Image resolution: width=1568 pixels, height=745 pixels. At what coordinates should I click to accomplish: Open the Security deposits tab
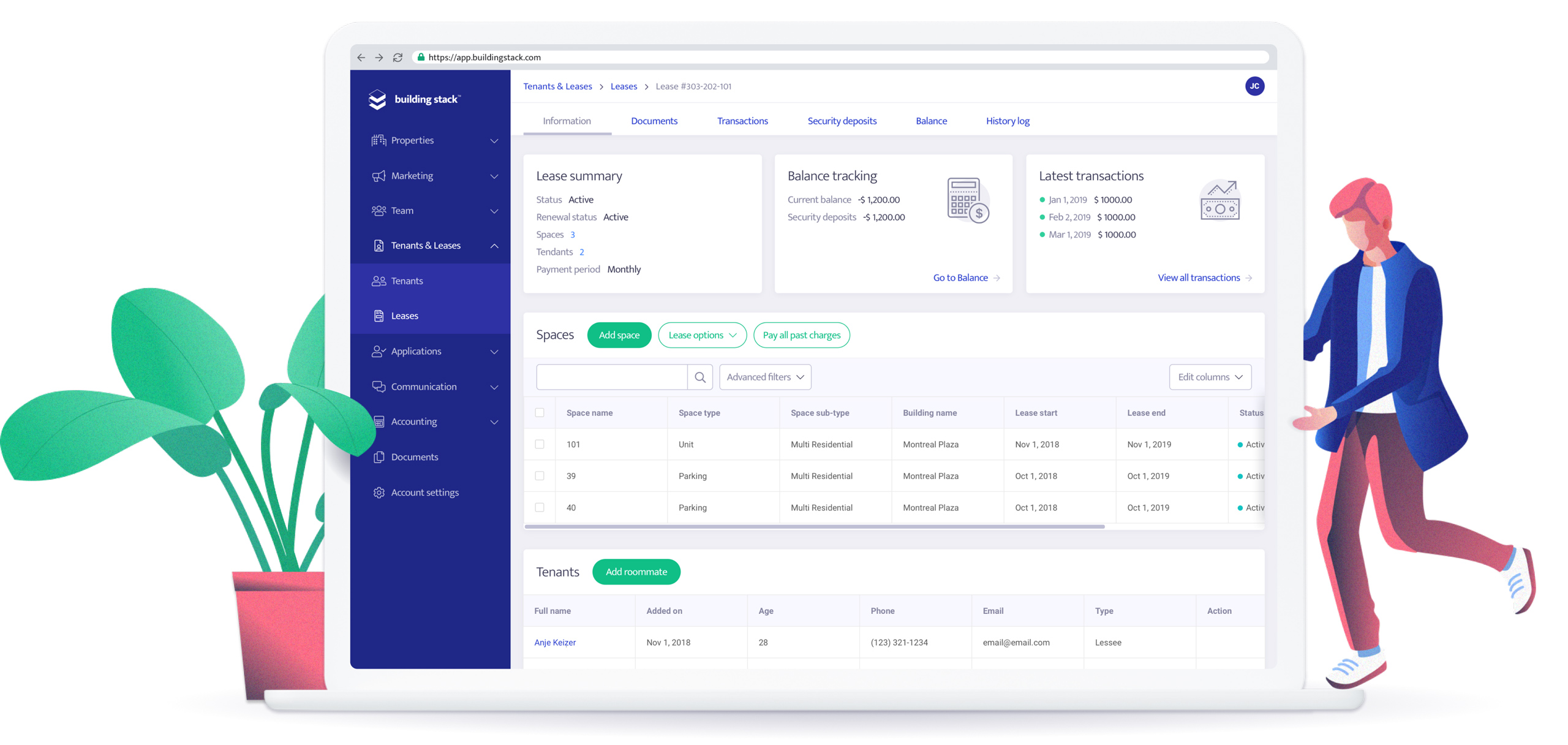click(842, 121)
